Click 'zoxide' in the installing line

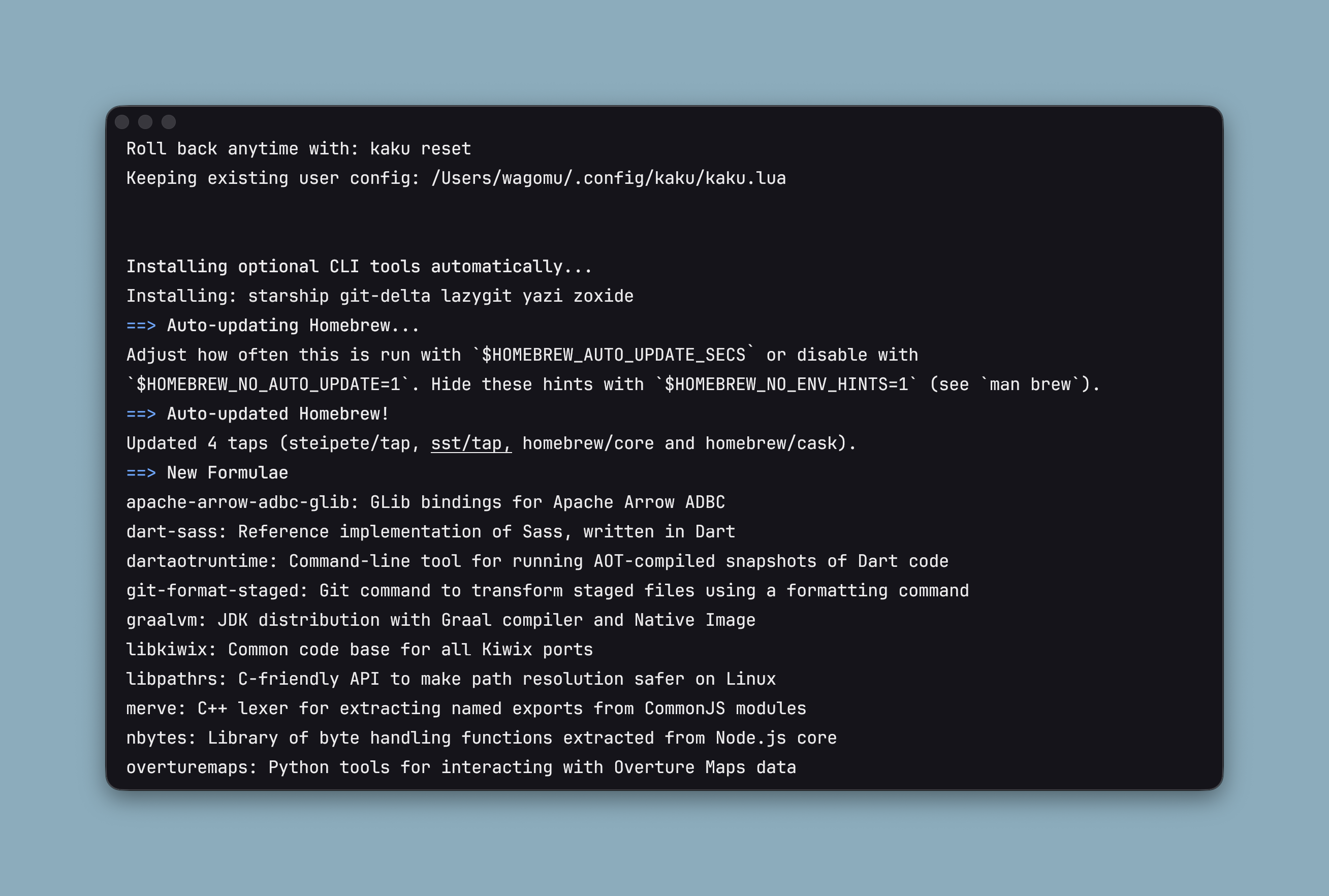coord(603,296)
